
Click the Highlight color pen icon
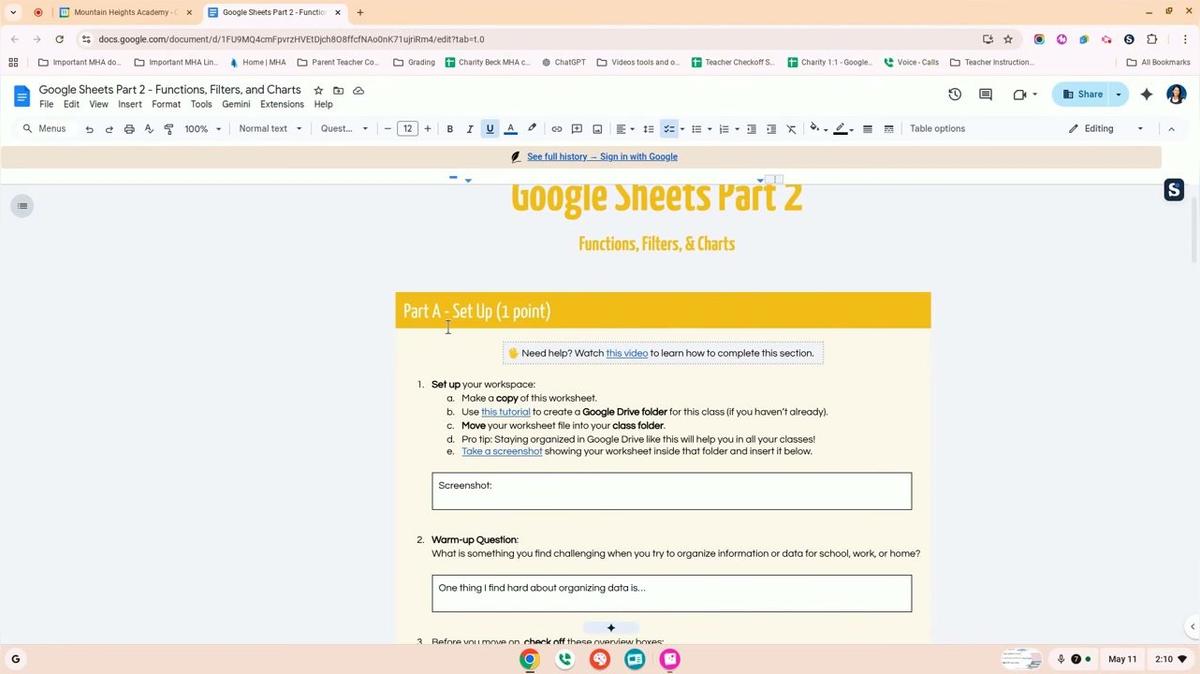click(x=532, y=129)
